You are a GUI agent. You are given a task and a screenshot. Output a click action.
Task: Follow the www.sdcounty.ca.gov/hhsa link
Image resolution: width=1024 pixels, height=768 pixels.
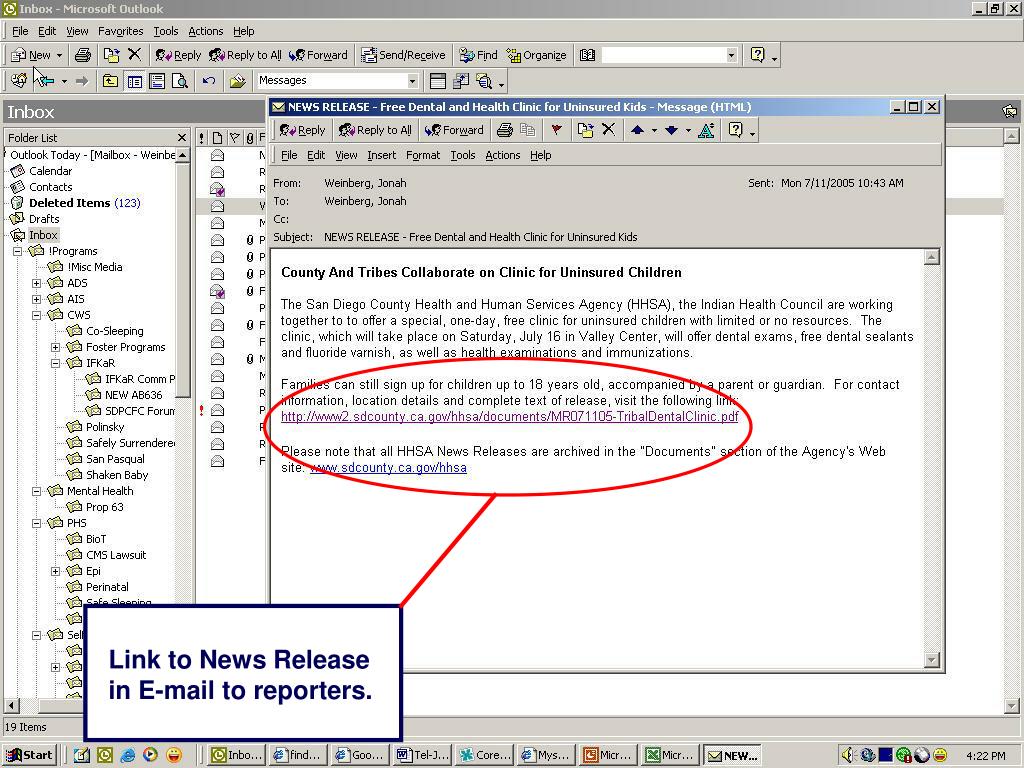coord(388,468)
